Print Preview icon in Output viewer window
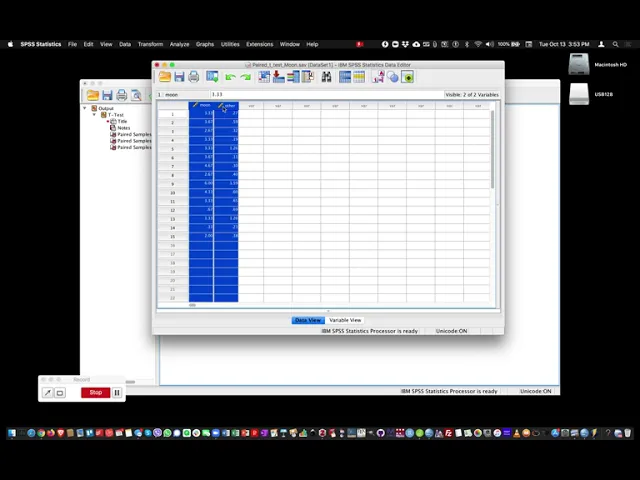The width and height of the screenshot is (640, 480). coord(136,95)
